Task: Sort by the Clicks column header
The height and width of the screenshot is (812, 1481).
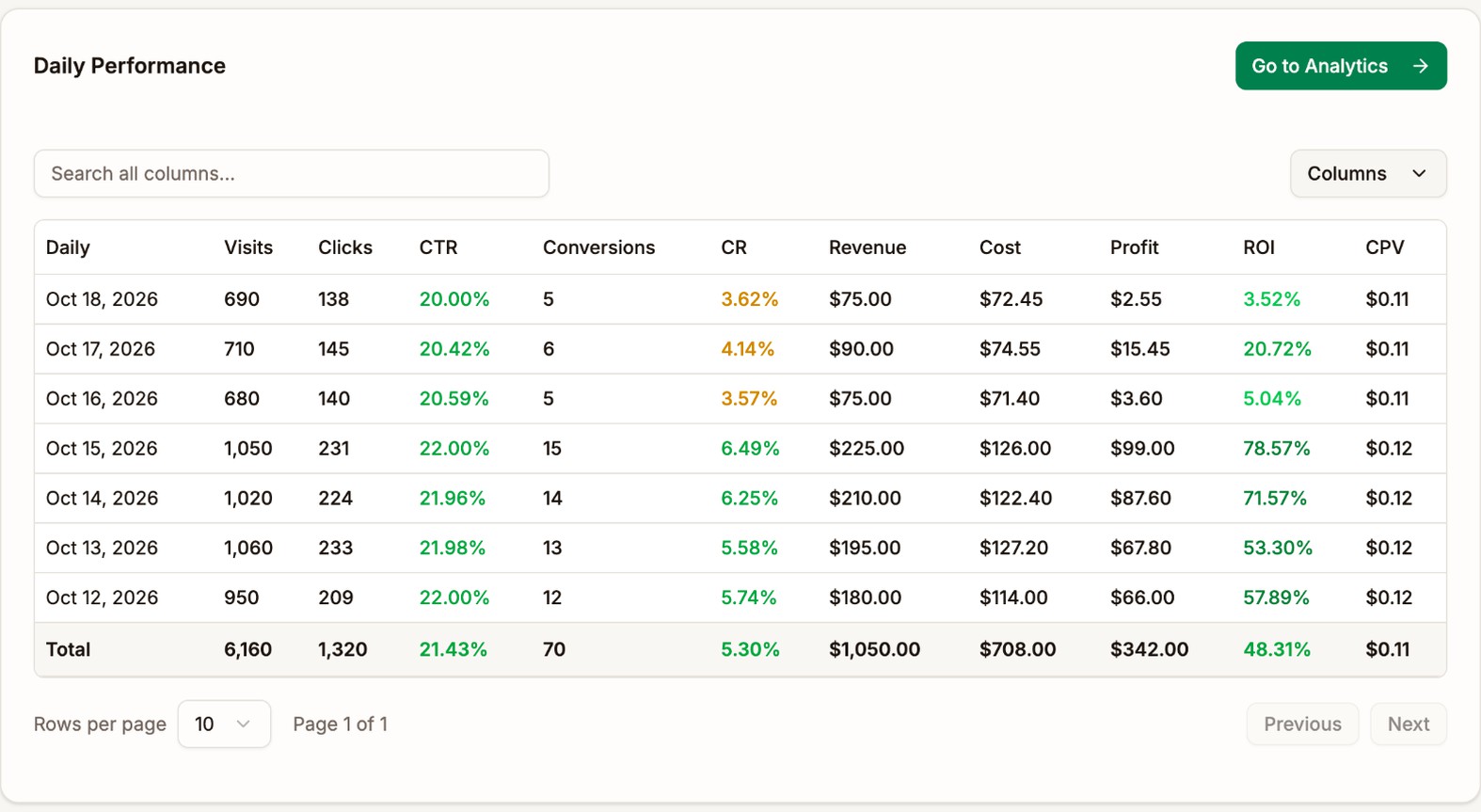Action: coord(345,247)
